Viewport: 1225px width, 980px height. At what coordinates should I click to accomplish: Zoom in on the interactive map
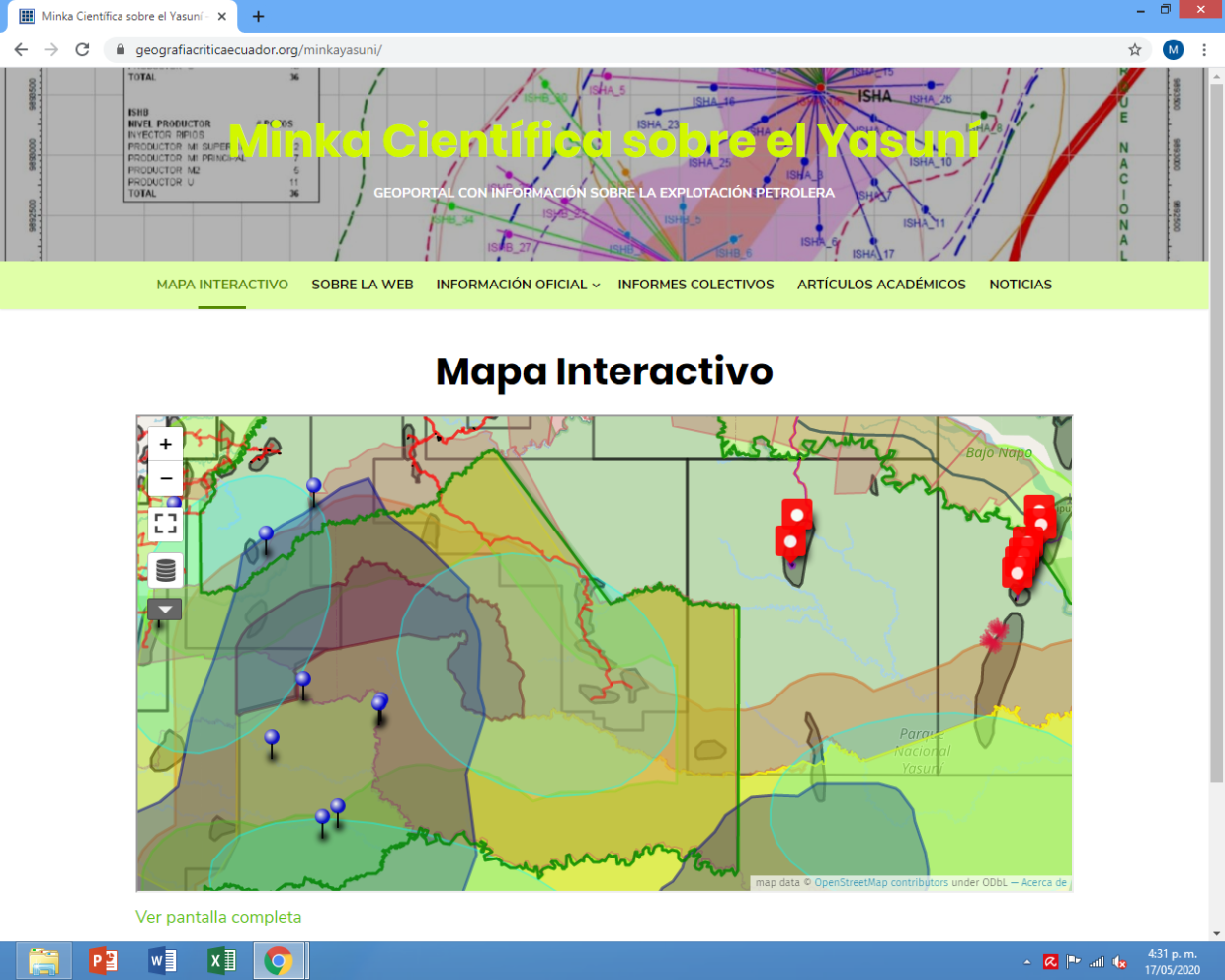tap(166, 445)
